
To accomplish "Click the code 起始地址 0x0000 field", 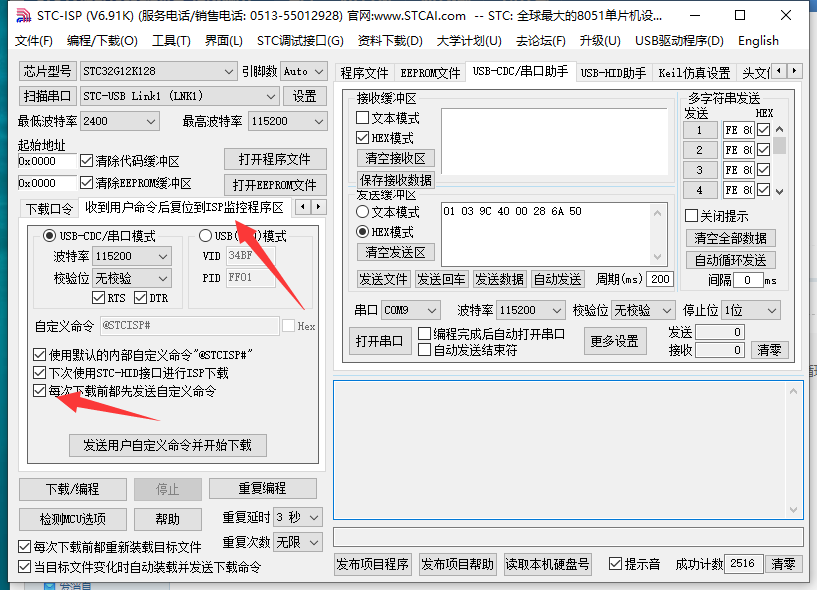I will pos(47,161).
